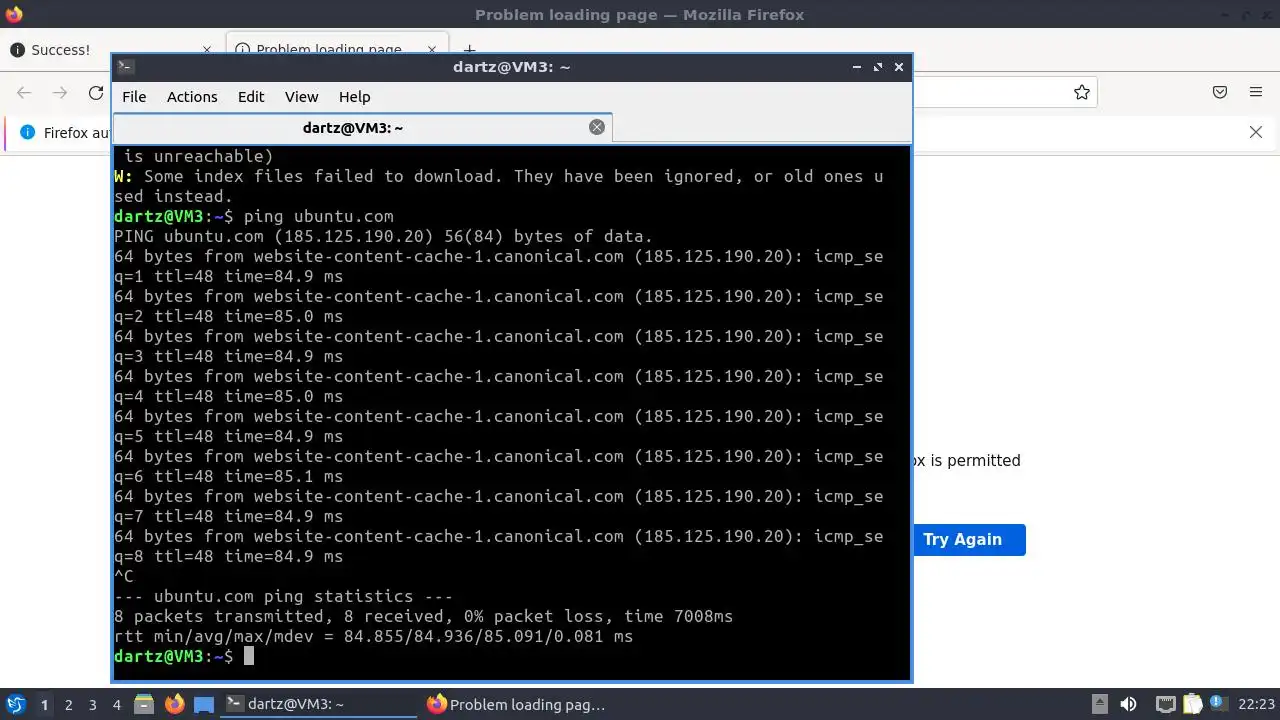Screen dimensions: 1280x720
Task: Click the 'PING ubuntu.com (185.125.190.20)' line
Action: [383, 236]
